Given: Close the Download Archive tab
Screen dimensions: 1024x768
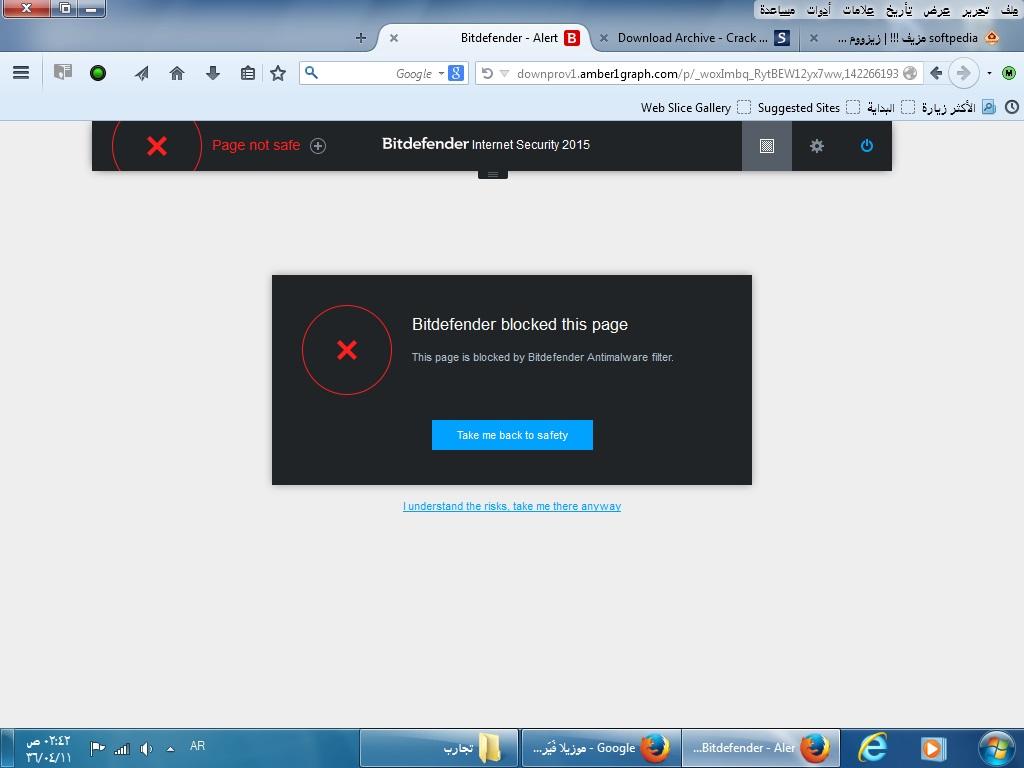Looking at the screenshot, I should click(x=604, y=38).
